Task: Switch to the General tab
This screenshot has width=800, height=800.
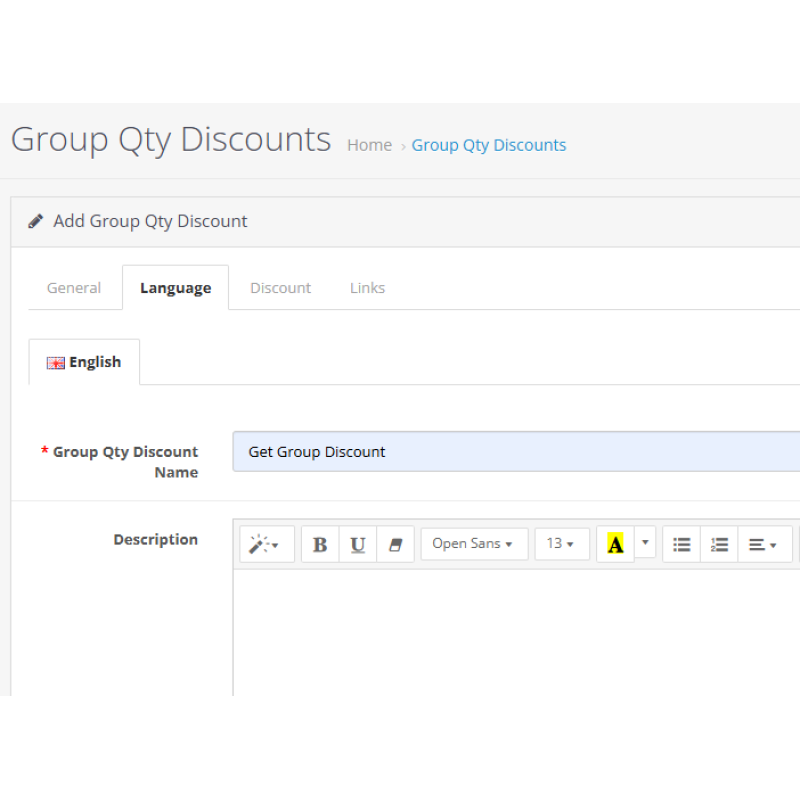Action: [x=74, y=288]
